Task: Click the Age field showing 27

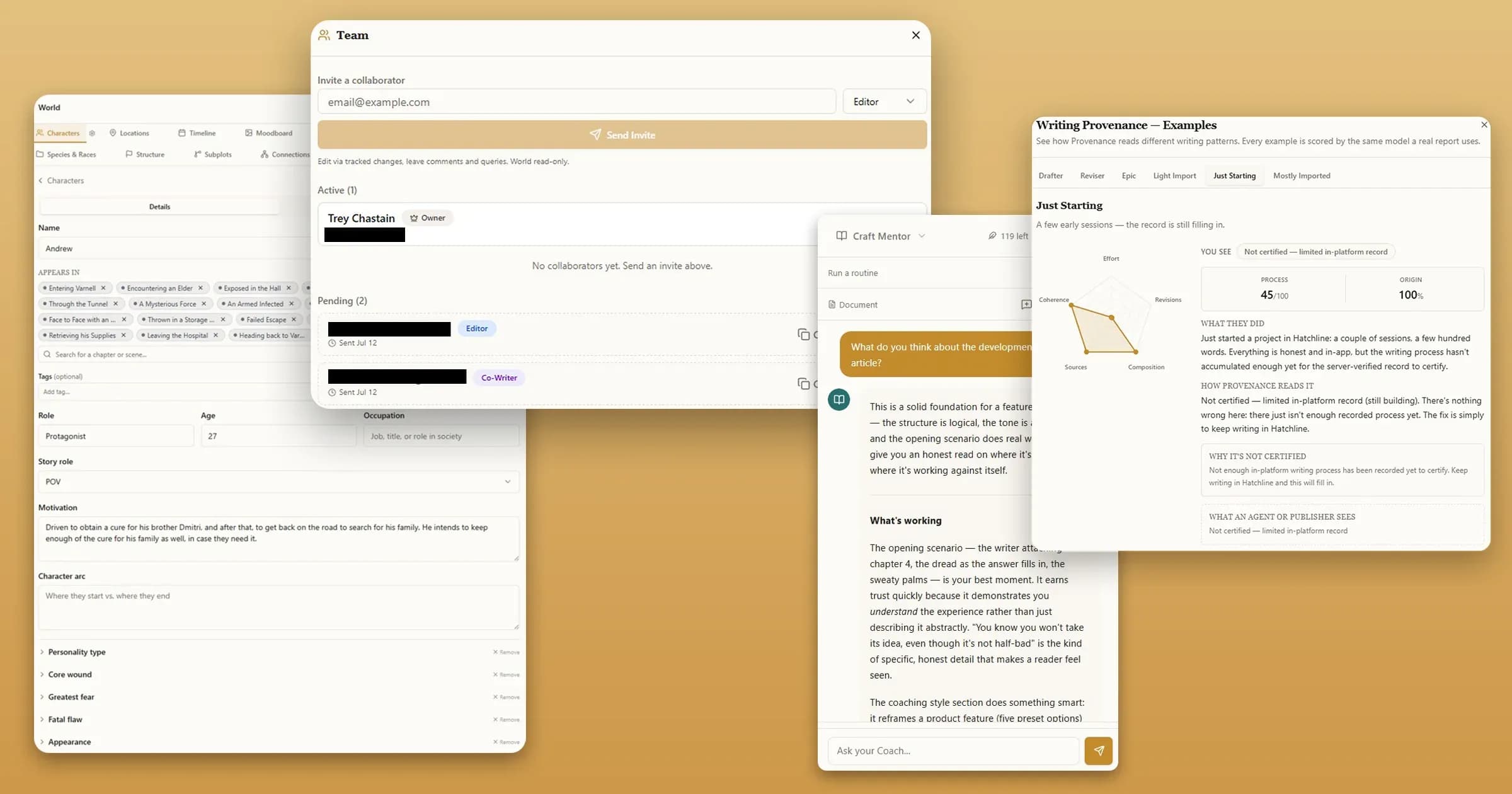Action: click(x=278, y=436)
